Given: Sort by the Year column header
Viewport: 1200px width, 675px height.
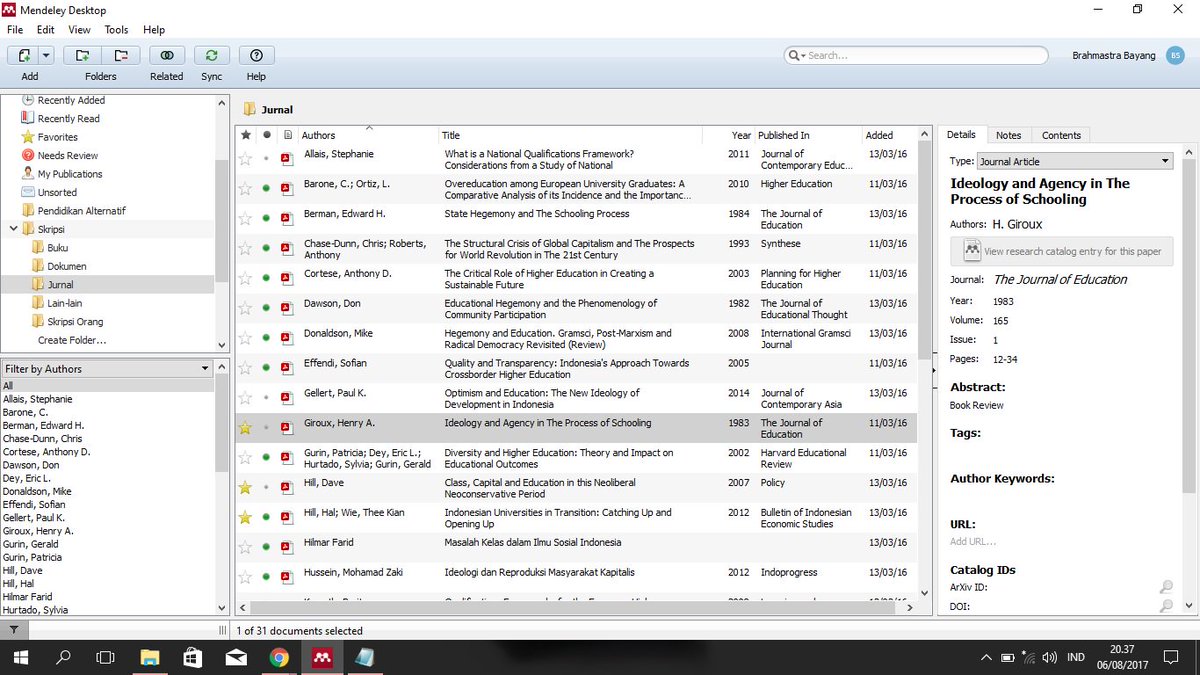Looking at the screenshot, I should coord(728,135).
